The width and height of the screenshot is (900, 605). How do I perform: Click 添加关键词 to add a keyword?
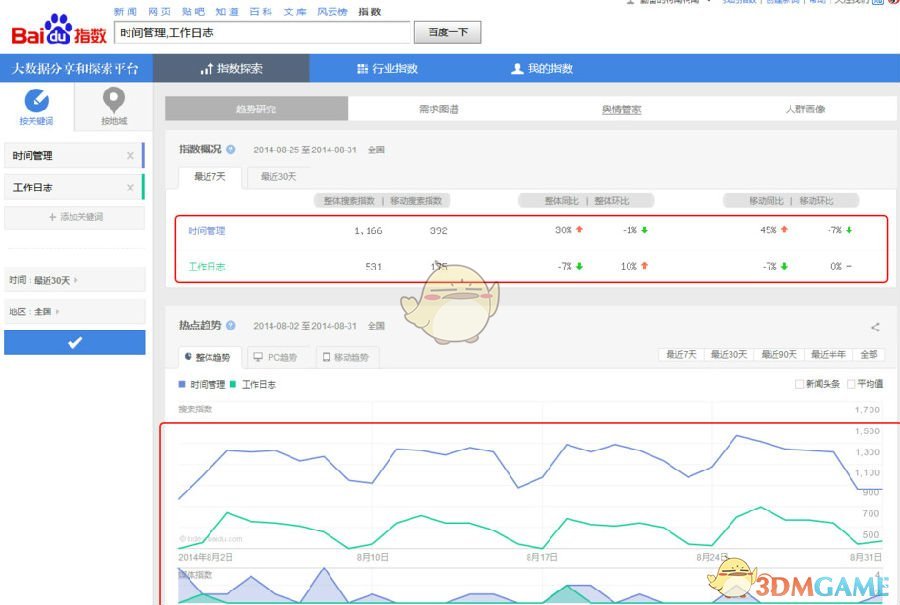pos(74,217)
